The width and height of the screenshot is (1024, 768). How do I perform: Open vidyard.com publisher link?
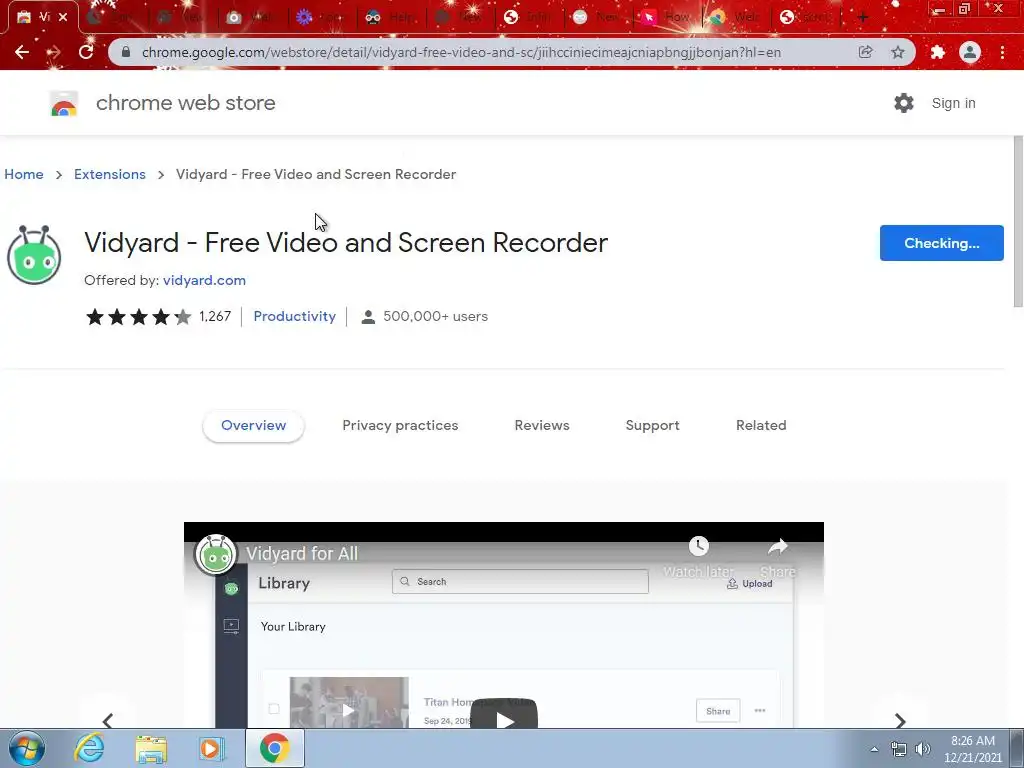[x=204, y=280]
